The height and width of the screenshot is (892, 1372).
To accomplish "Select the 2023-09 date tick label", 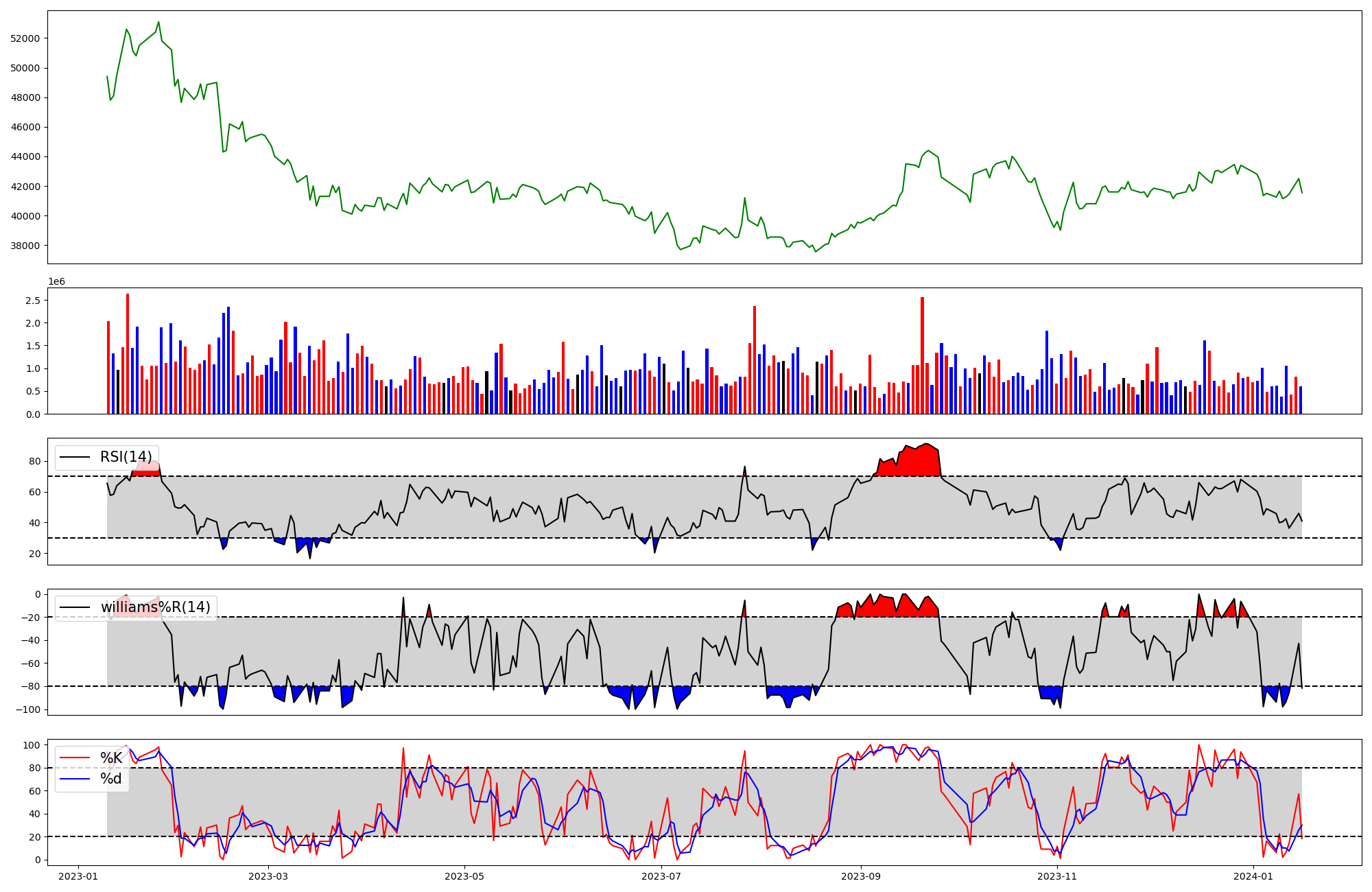I will (x=860, y=876).
